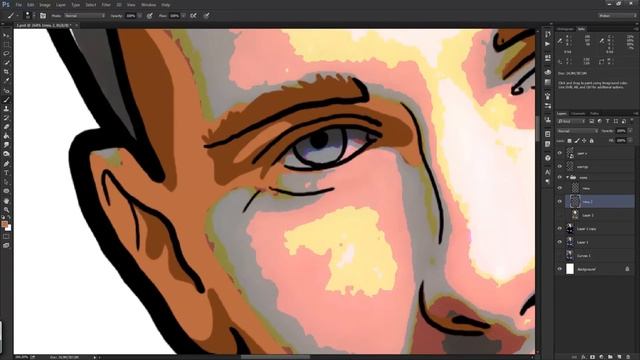The height and width of the screenshot is (360, 640).
Task: Close the open document tab
Action: (x=76, y=25)
